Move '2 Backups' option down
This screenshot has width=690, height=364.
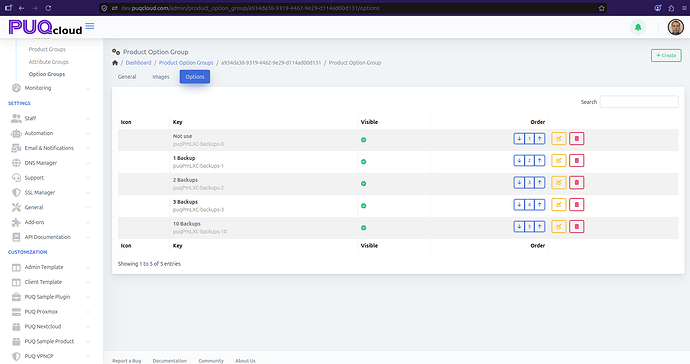click(x=519, y=183)
